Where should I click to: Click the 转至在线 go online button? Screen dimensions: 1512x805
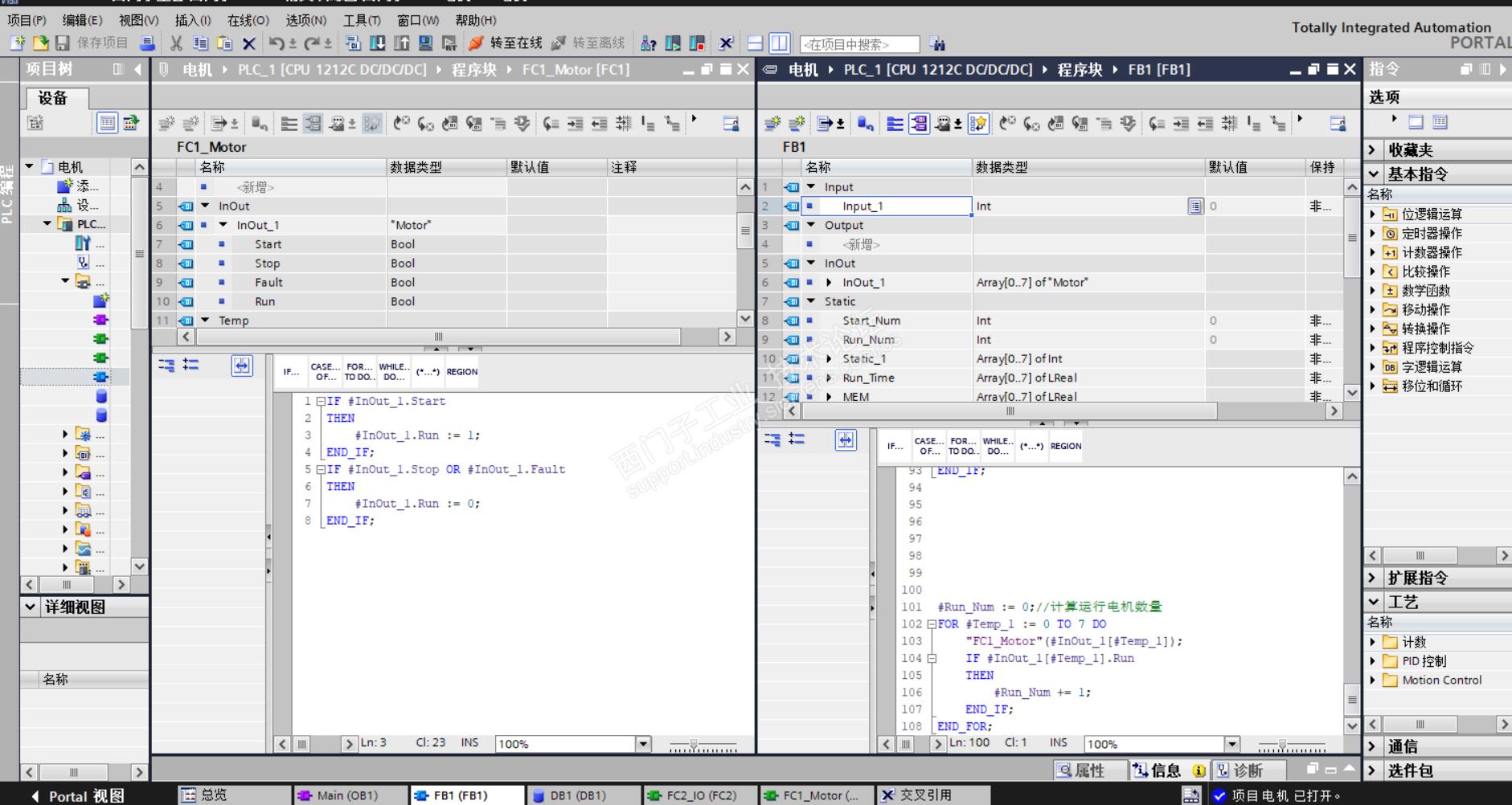[506, 43]
